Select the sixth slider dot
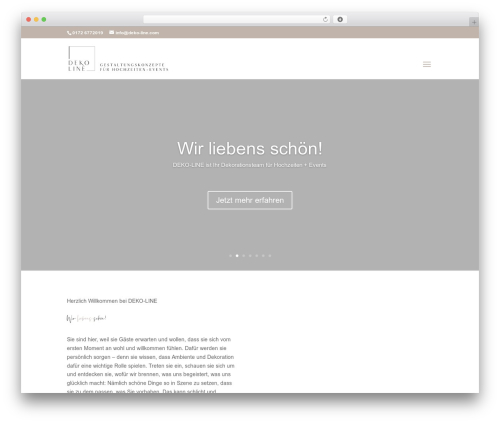500x423 pixels. pyautogui.click(x=263, y=256)
